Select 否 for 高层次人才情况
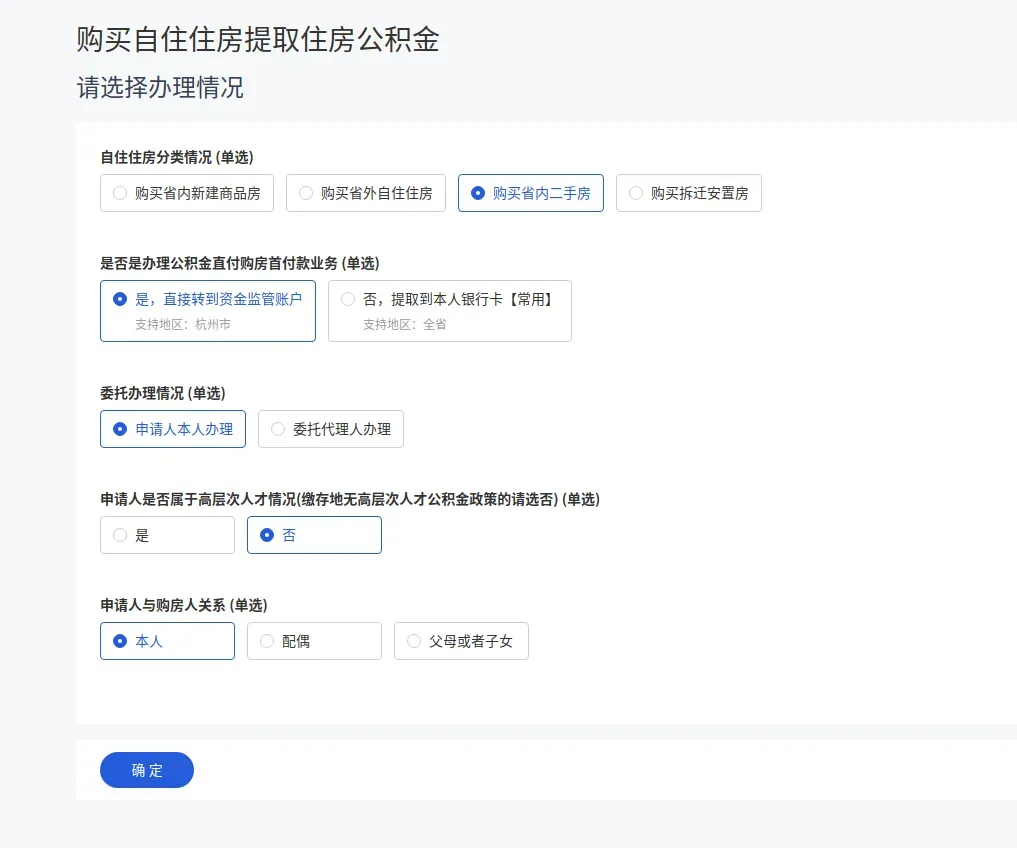This screenshot has width=1017, height=848. coord(314,535)
